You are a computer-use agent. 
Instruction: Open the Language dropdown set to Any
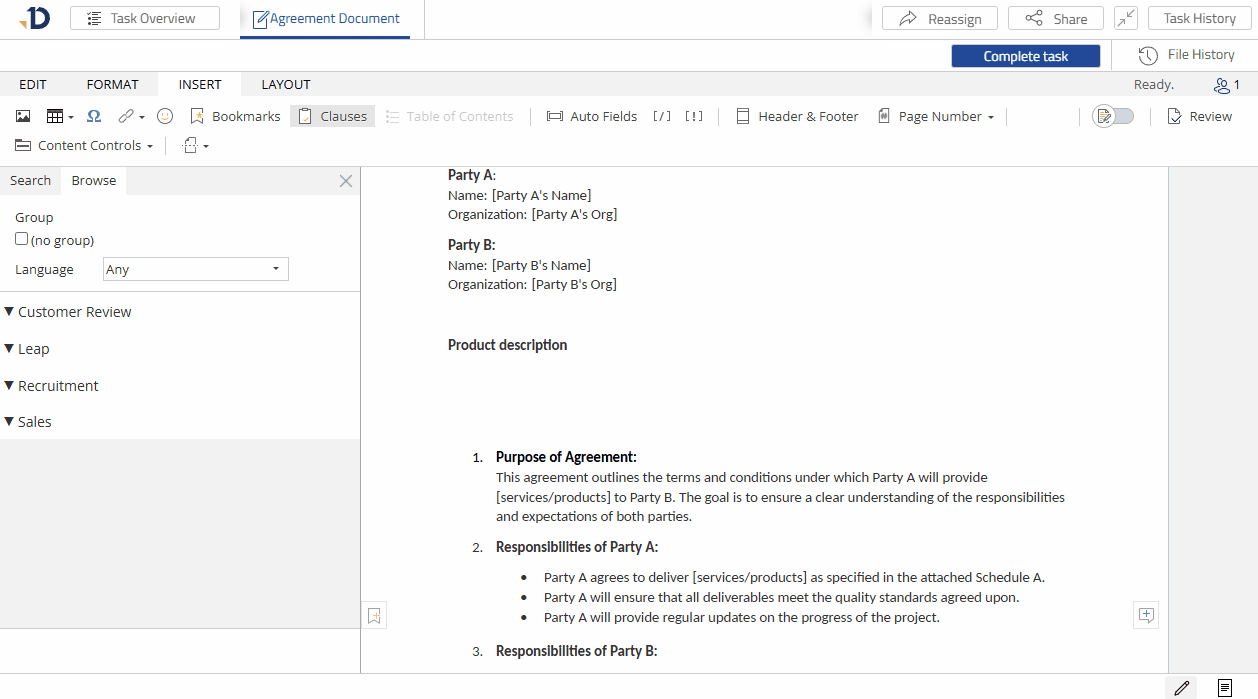[196, 269]
